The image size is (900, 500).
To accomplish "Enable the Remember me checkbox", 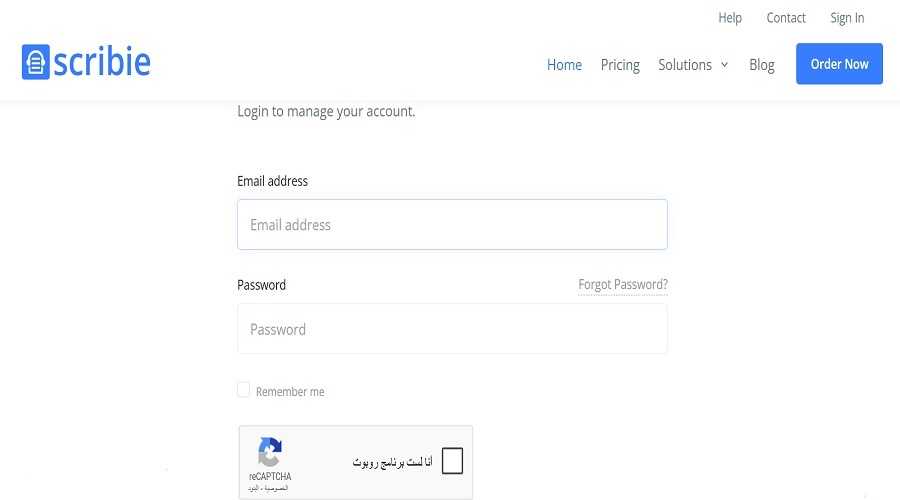I will click(x=243, y=390).
